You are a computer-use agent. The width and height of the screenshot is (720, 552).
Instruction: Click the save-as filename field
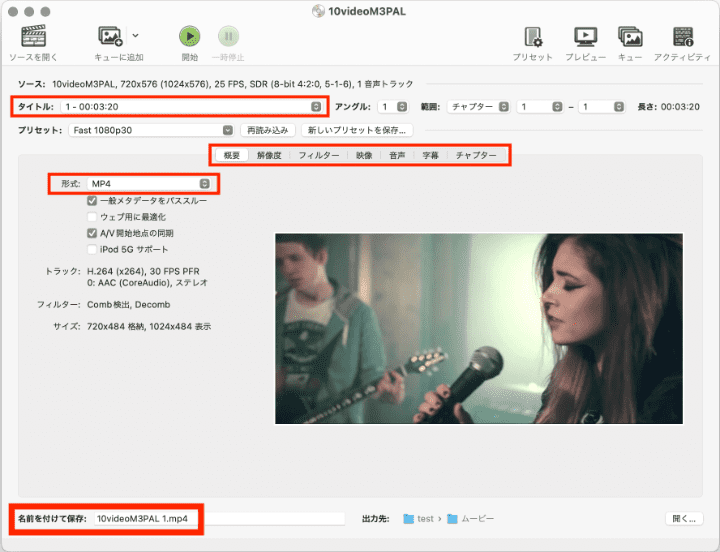(x=219, y=518)
